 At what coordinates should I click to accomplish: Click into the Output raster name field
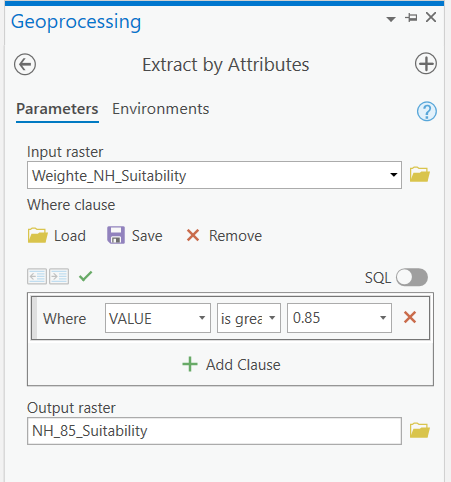pyautogui.click(x=214, y=431)
